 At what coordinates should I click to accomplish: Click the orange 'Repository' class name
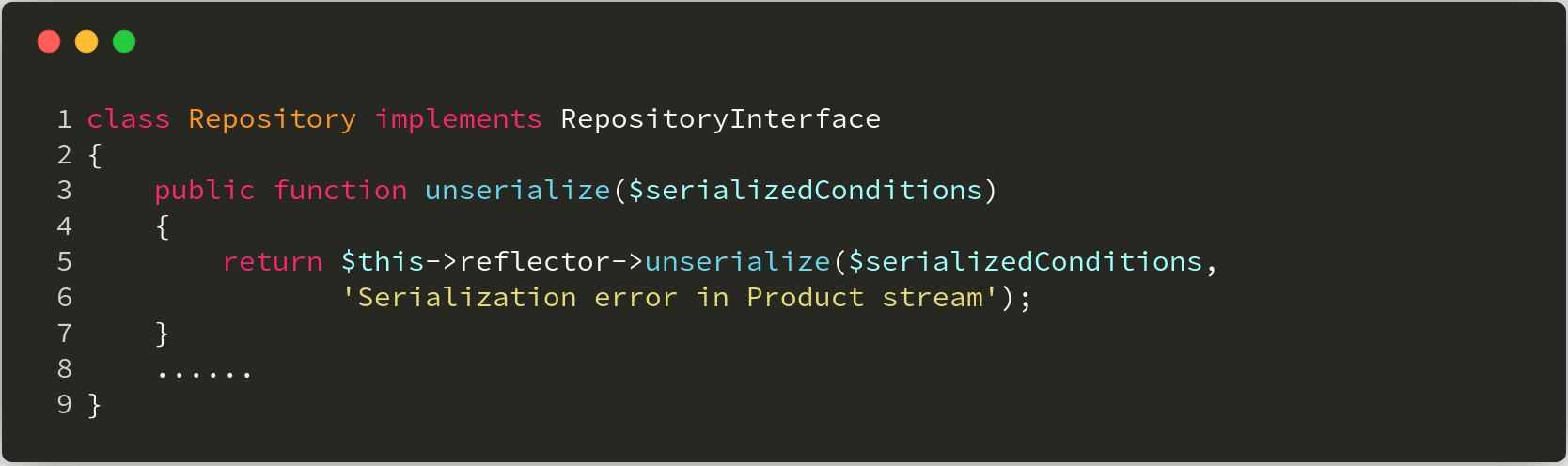(x=273, y=119)
